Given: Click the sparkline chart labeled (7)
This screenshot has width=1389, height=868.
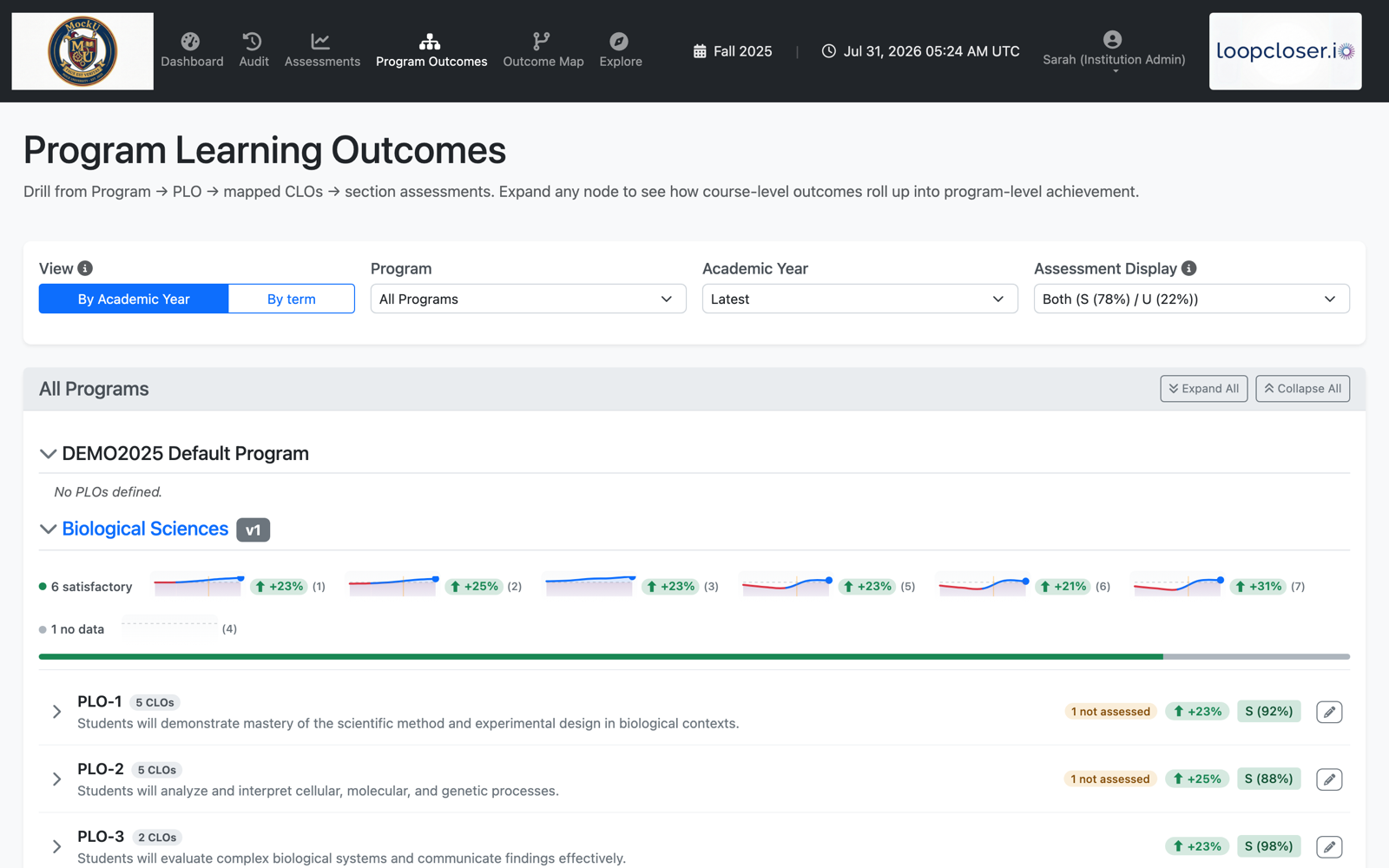Looking at the screenshot, I should [x=1179, y=586].
